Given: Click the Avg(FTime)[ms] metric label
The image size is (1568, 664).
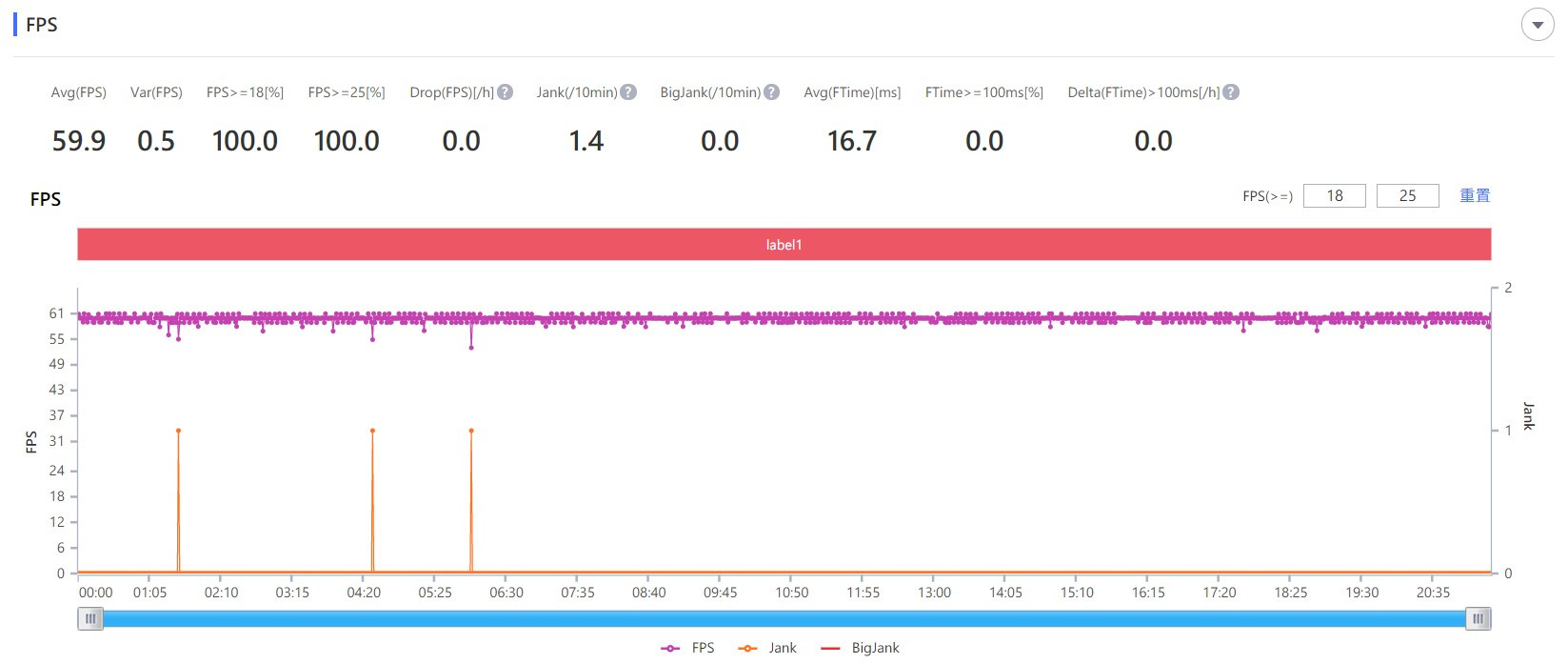Looking at the screenshot, I should tap(852, 92).
